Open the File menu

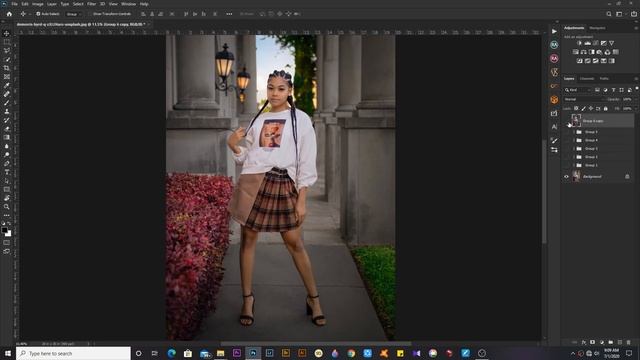[14, 4]
